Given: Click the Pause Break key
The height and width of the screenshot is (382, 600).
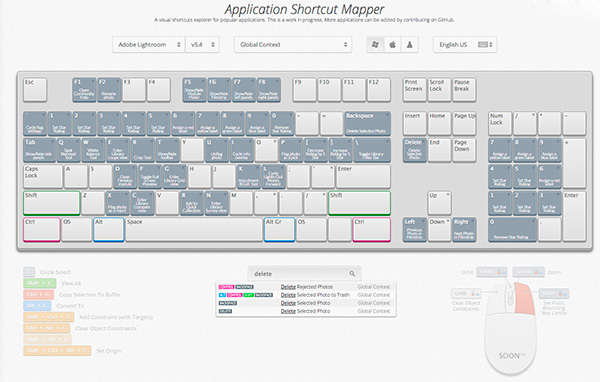Looking at the screenshot, I should [464, 90].
